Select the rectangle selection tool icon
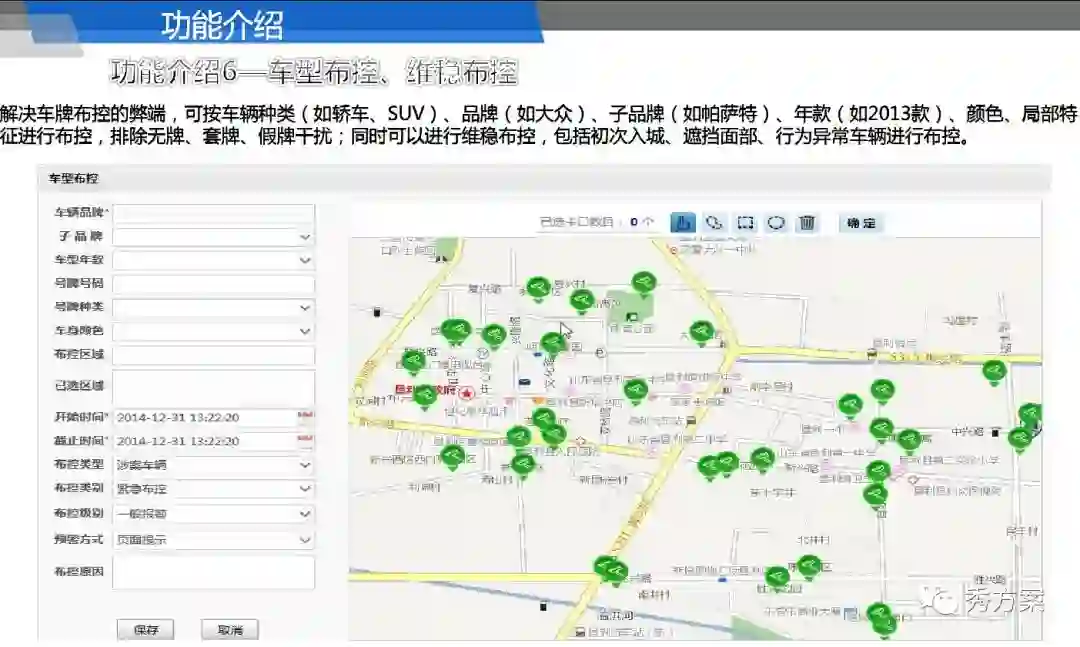 click(x=745, y=223)
